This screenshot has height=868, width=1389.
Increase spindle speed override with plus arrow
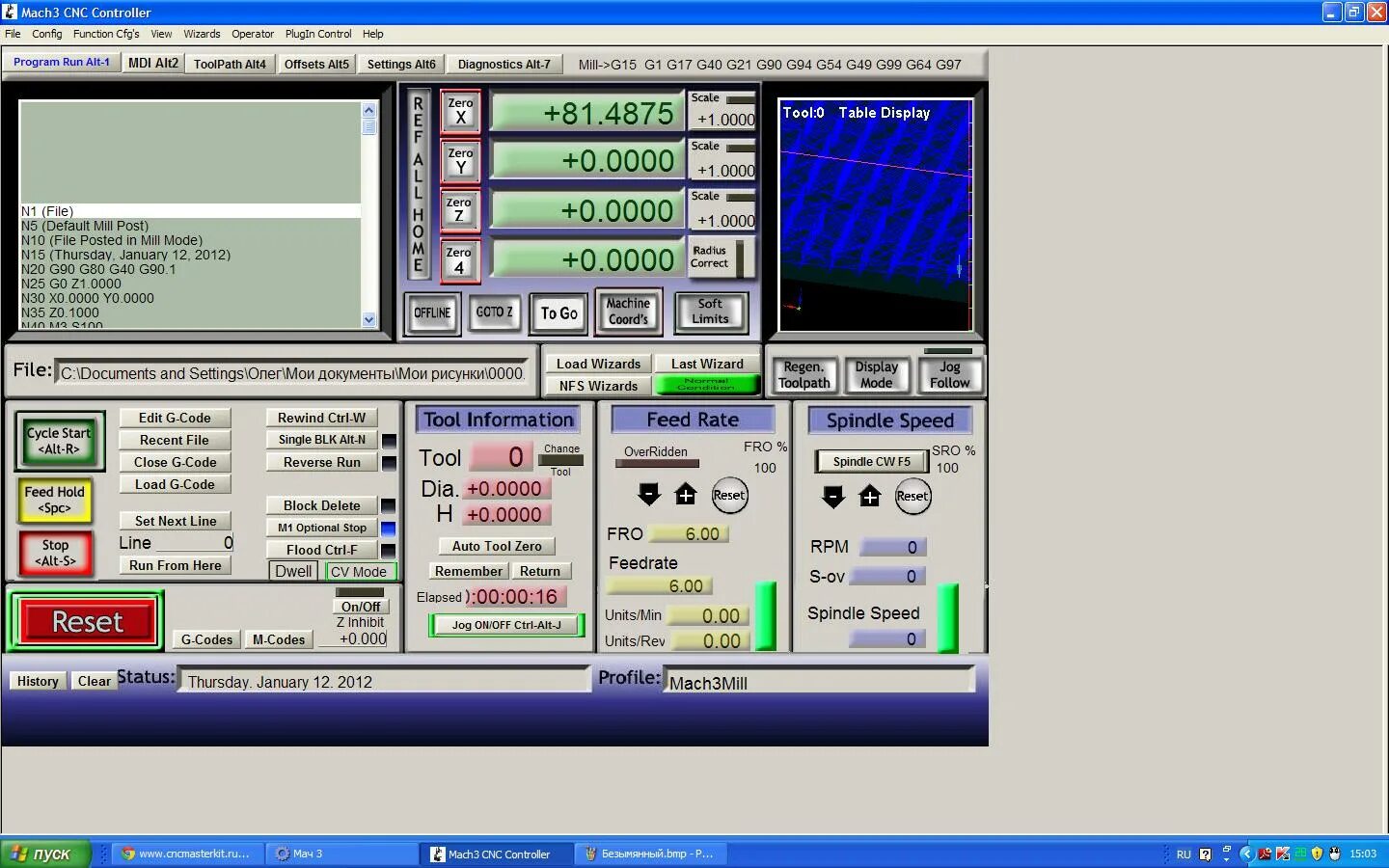tap(870, 497)
